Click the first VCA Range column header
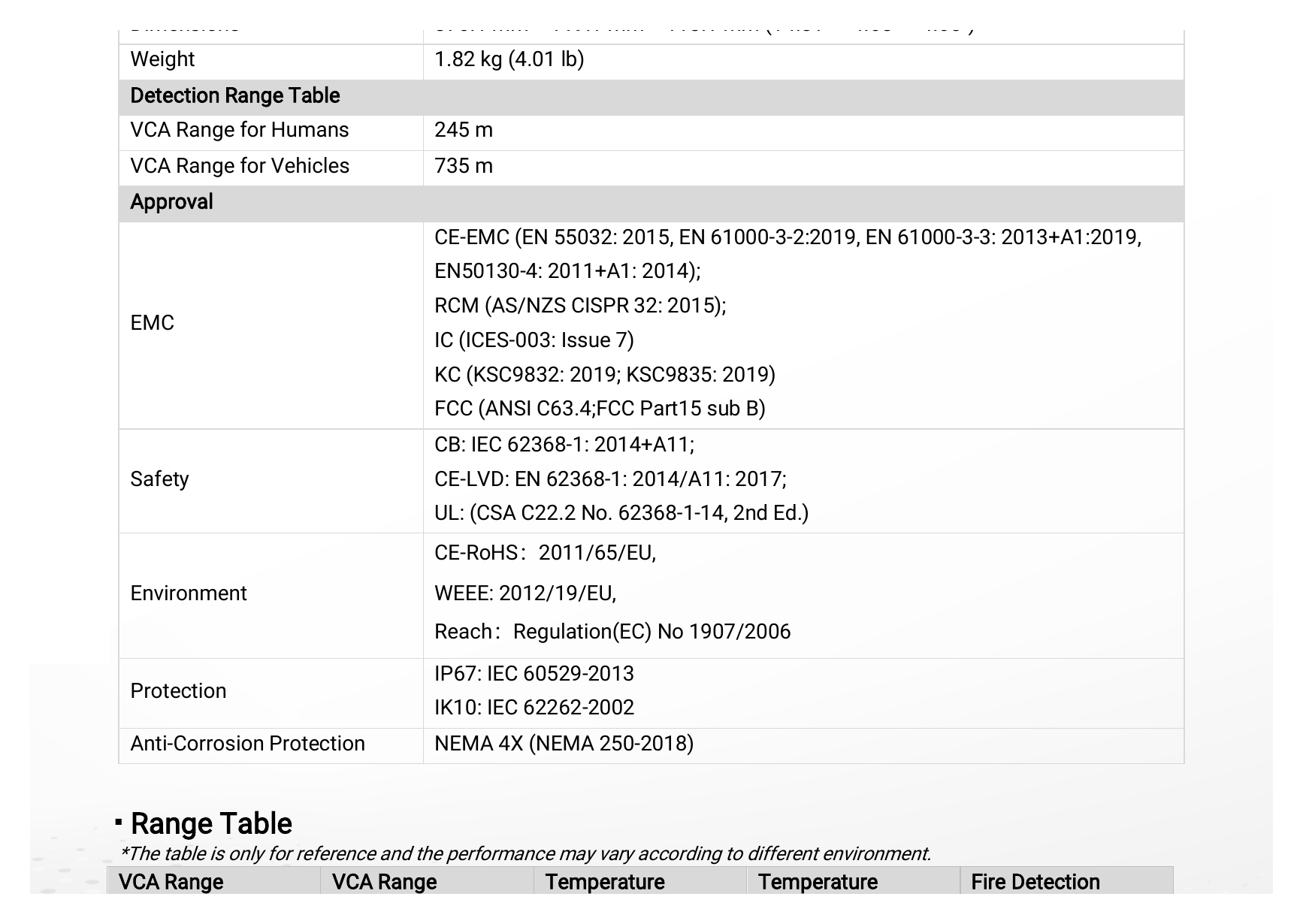 171,882
